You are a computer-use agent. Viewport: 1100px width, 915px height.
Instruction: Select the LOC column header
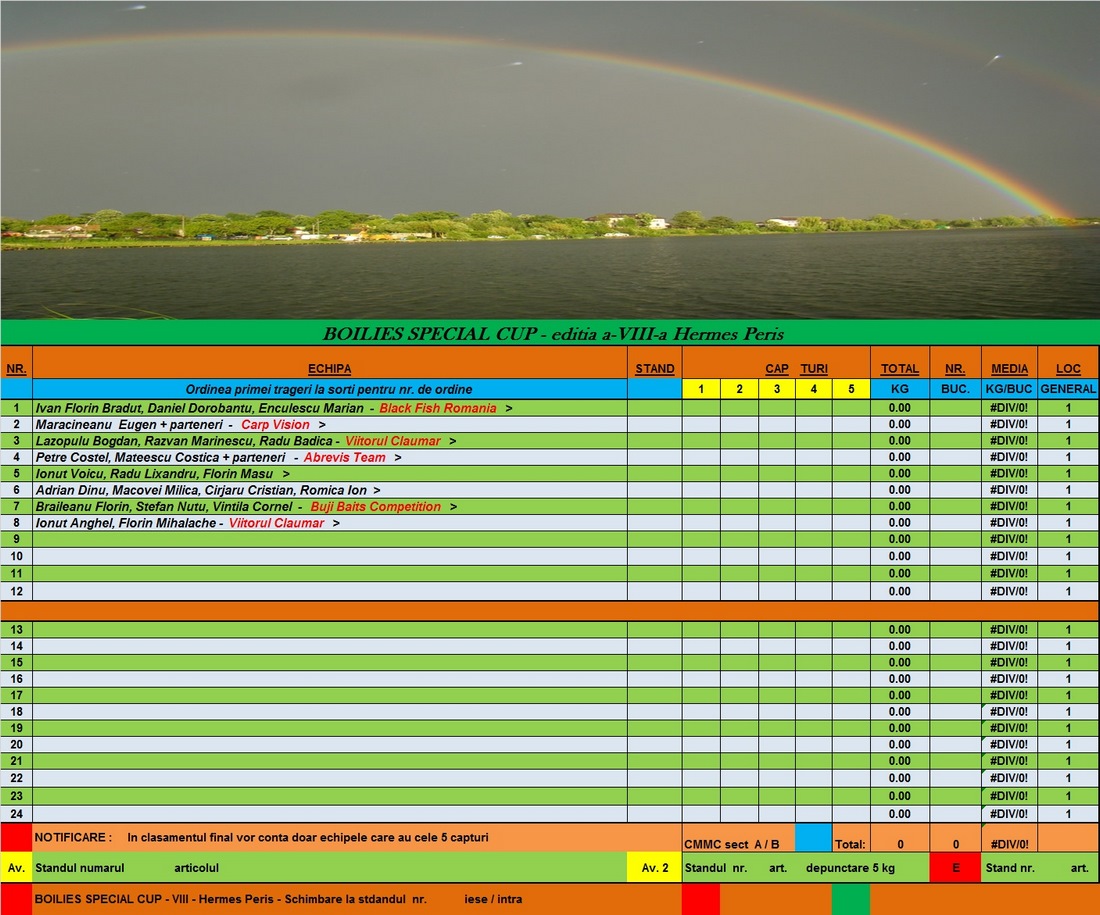pyautogui.click(x=1068, y=369)
